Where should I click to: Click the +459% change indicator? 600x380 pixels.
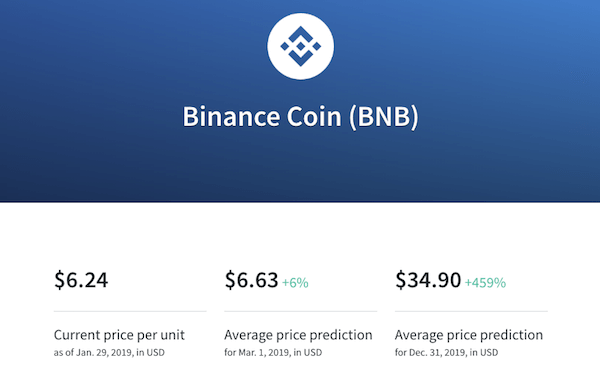[x=485, y=283]
